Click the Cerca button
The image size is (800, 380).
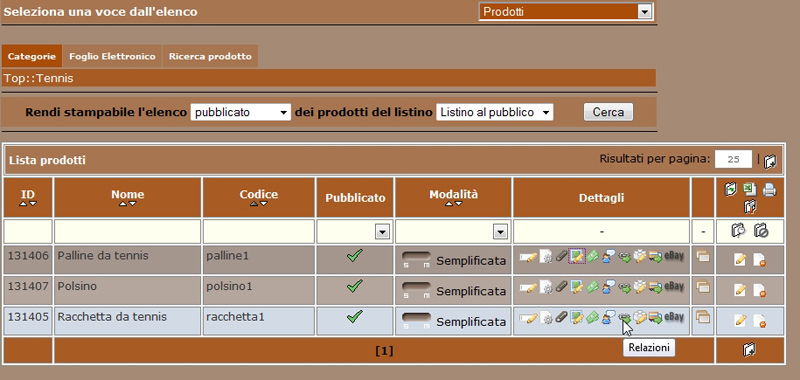pos(608,112)
